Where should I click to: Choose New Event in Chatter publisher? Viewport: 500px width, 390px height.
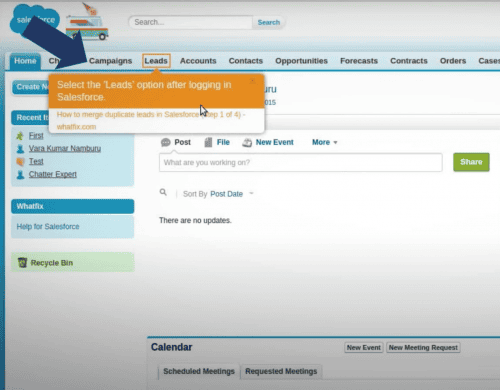tap(275, 142)
